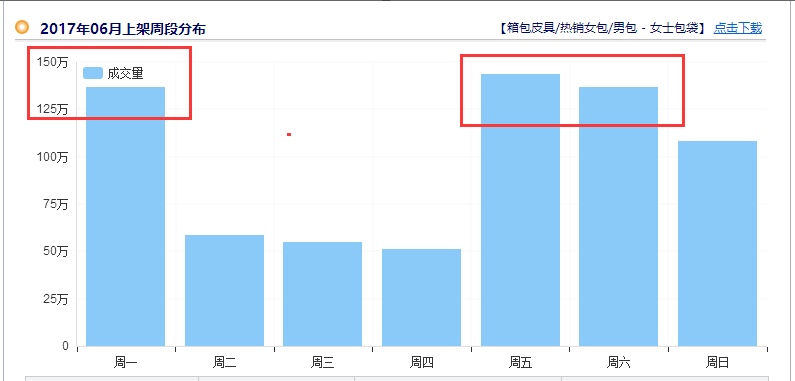This screenshot has width=795, height=381.
Task: Select the 周日 bar in chart
Action: point(717,244)
